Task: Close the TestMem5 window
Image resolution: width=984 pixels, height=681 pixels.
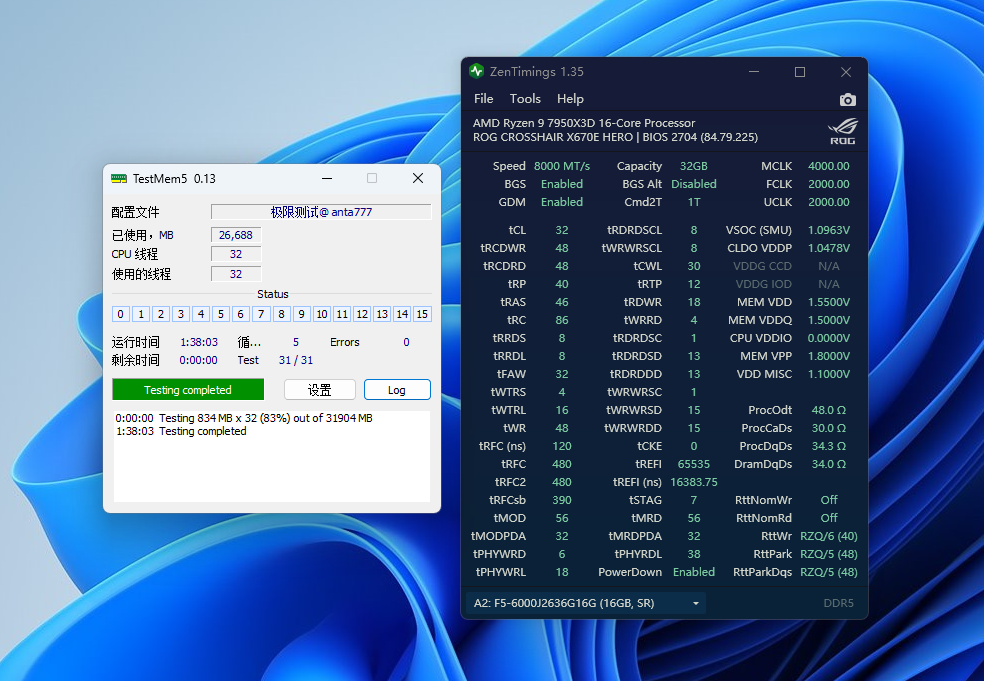Action: point(418,178)
